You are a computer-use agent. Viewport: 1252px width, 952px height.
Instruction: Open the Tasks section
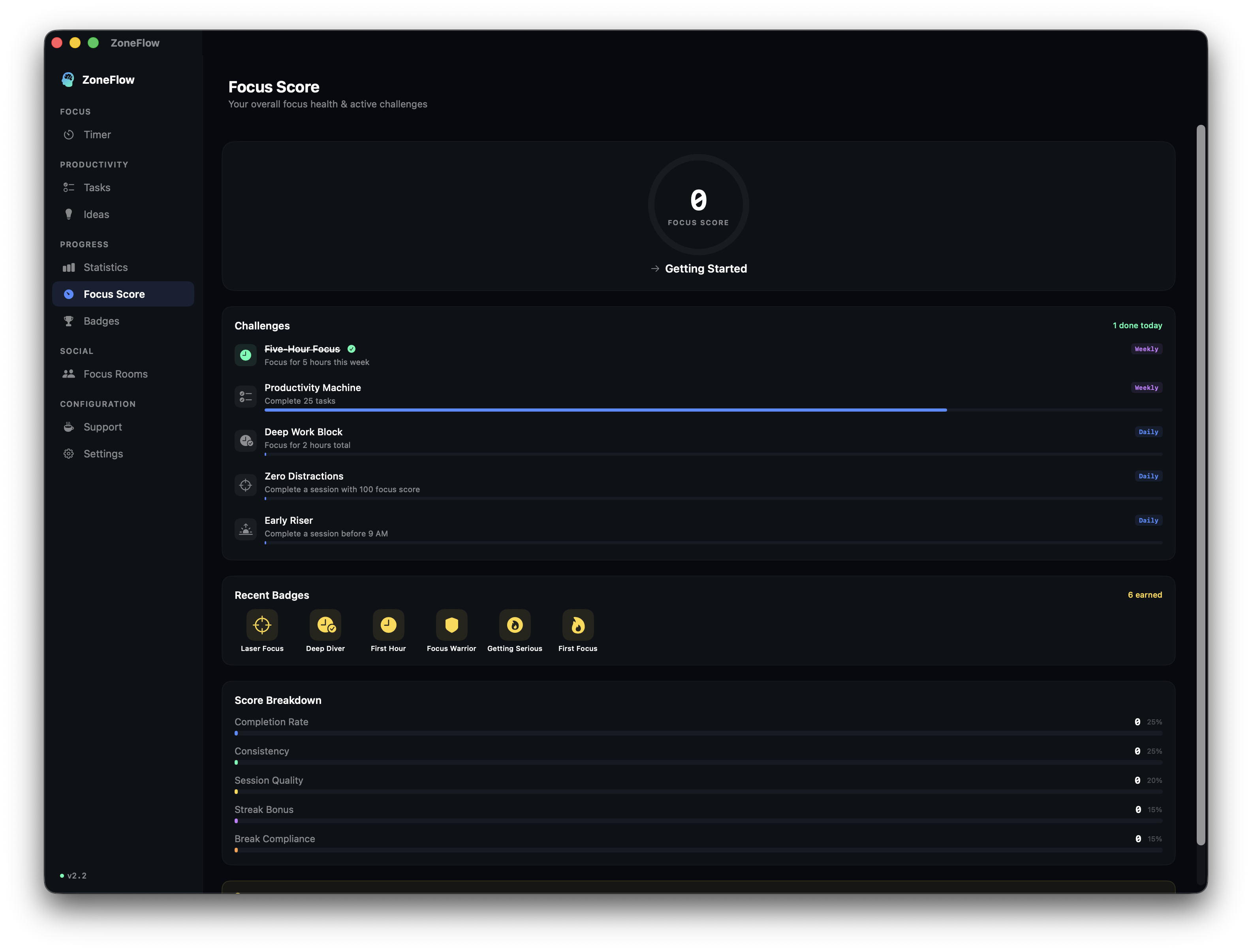[97, 187]
